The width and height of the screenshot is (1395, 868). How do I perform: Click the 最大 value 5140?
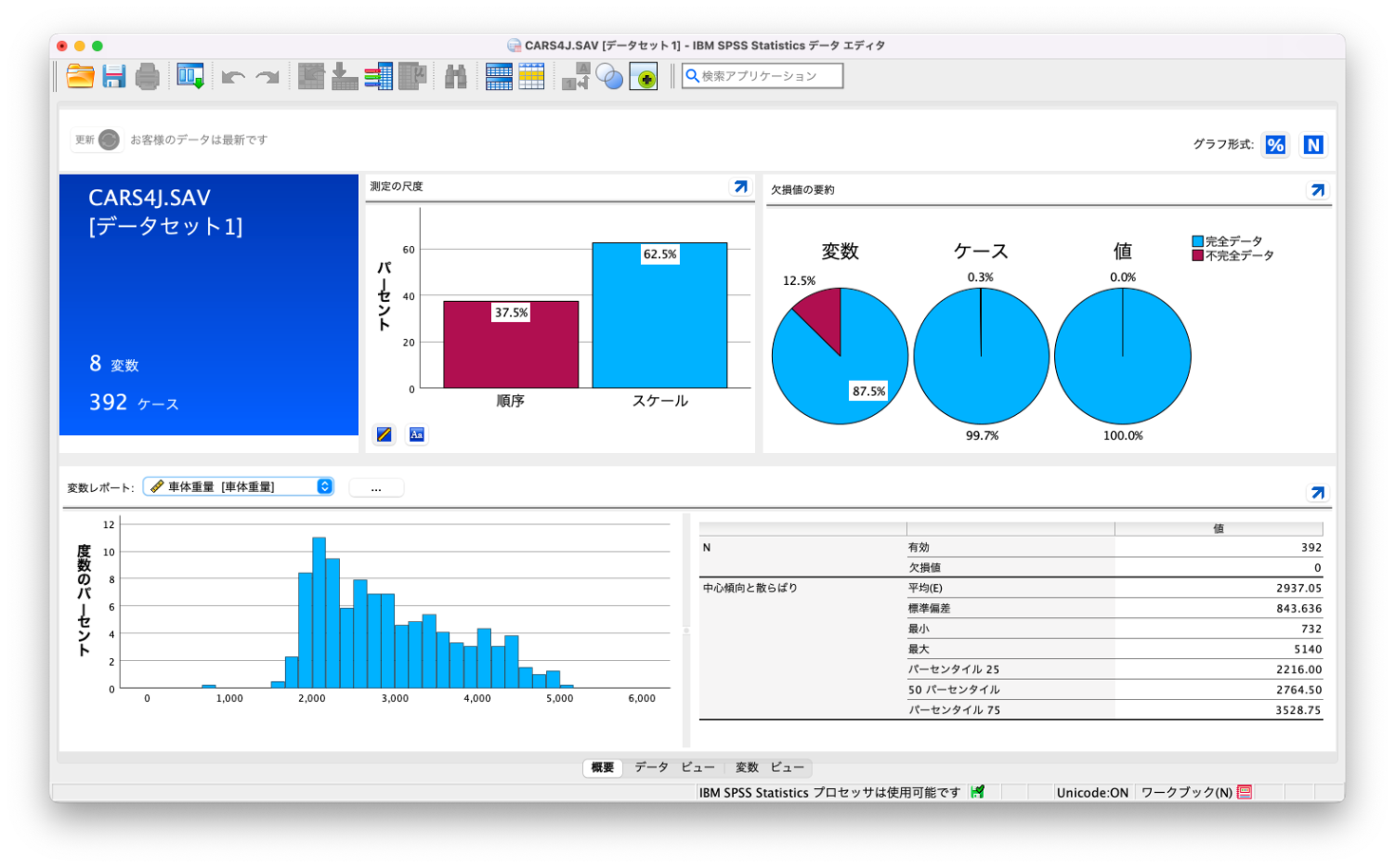coord(1308,650)
